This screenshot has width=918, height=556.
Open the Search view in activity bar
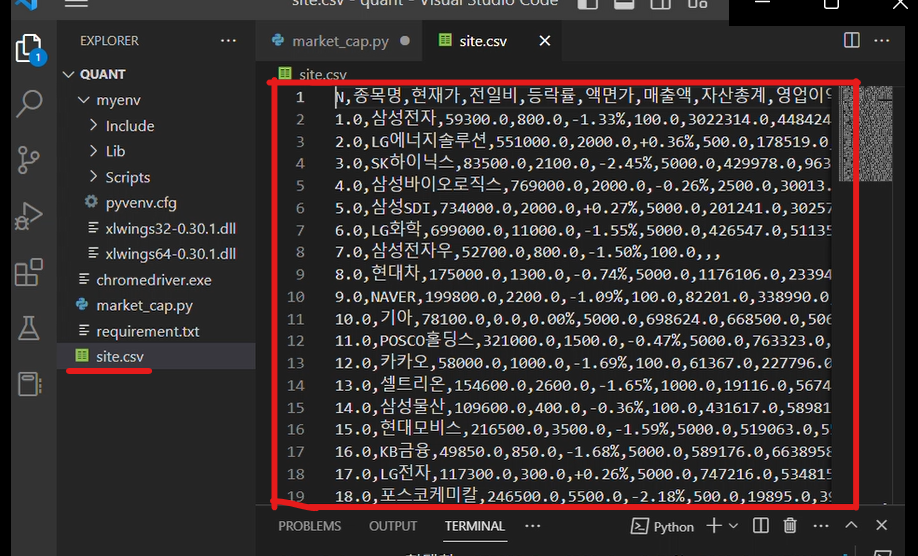pos(29,104)
